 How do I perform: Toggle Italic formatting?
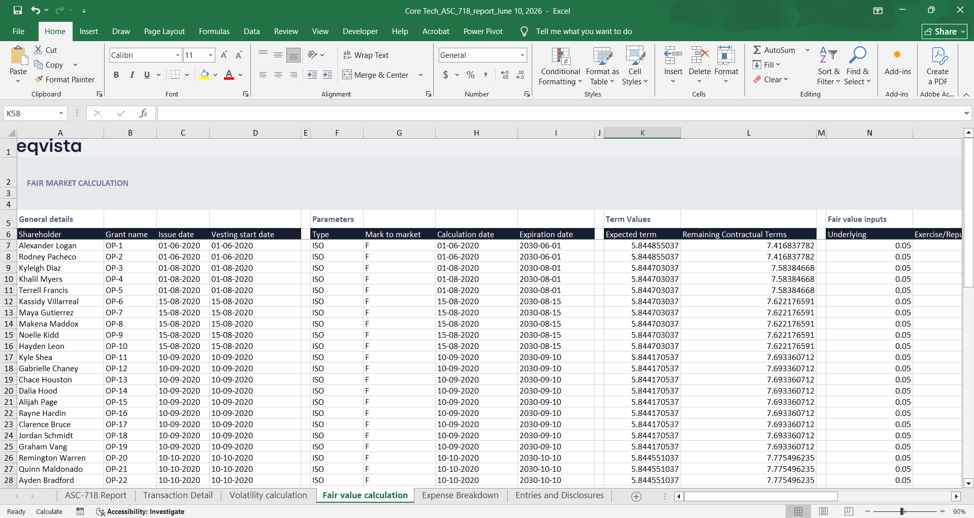tap(132, 75)
